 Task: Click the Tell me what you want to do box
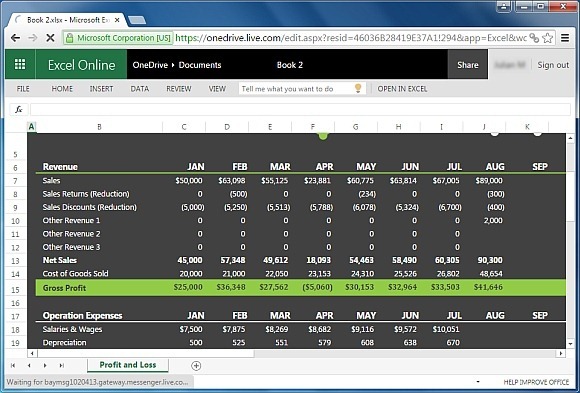tap(302, 88)
